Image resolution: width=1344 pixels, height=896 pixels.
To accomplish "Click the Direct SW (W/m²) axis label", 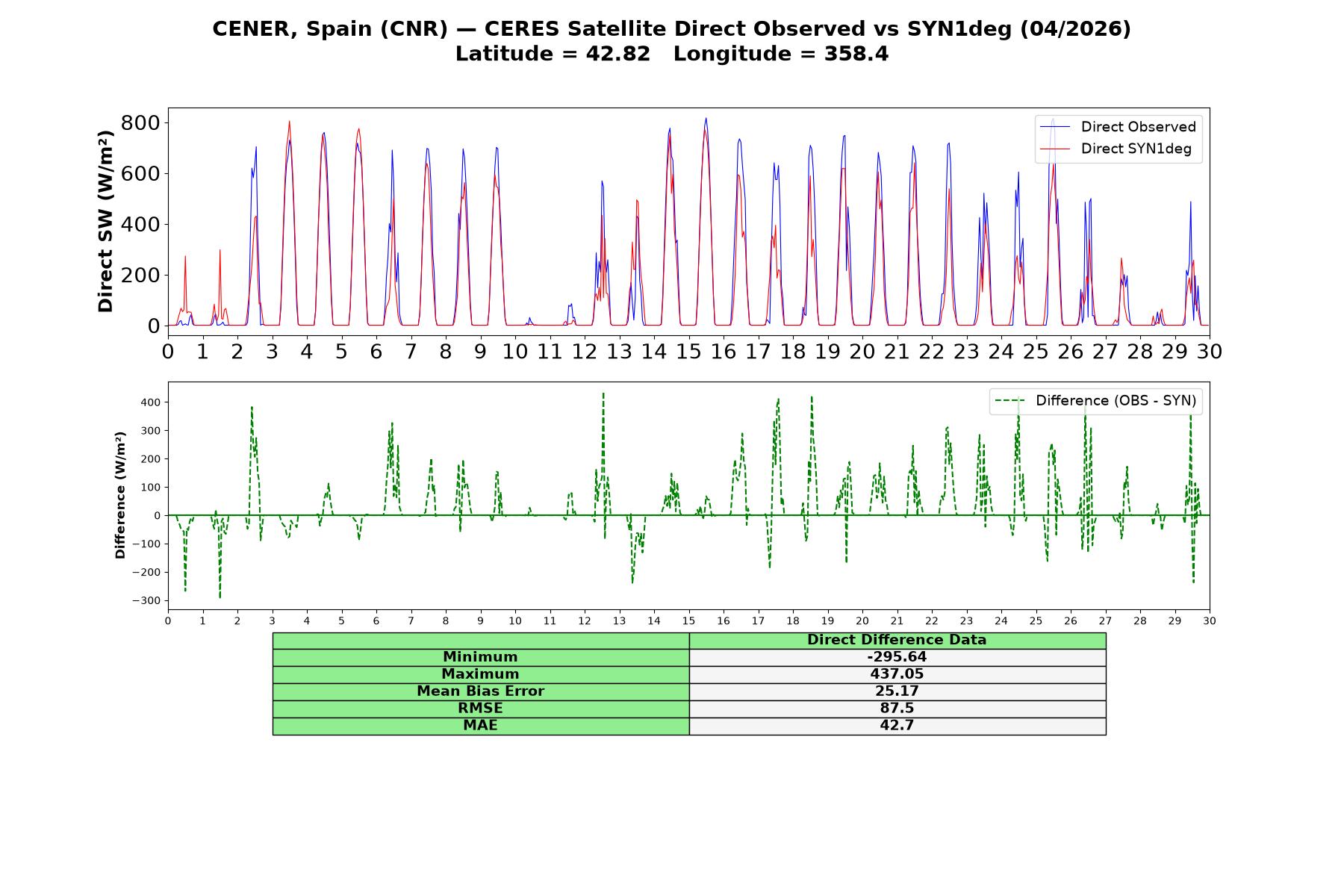I will [106, 221].
